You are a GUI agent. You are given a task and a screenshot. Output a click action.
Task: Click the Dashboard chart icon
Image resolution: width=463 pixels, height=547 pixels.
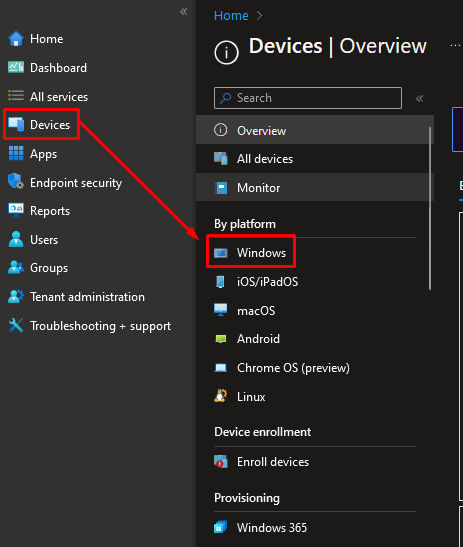click(x=16, y=67)
